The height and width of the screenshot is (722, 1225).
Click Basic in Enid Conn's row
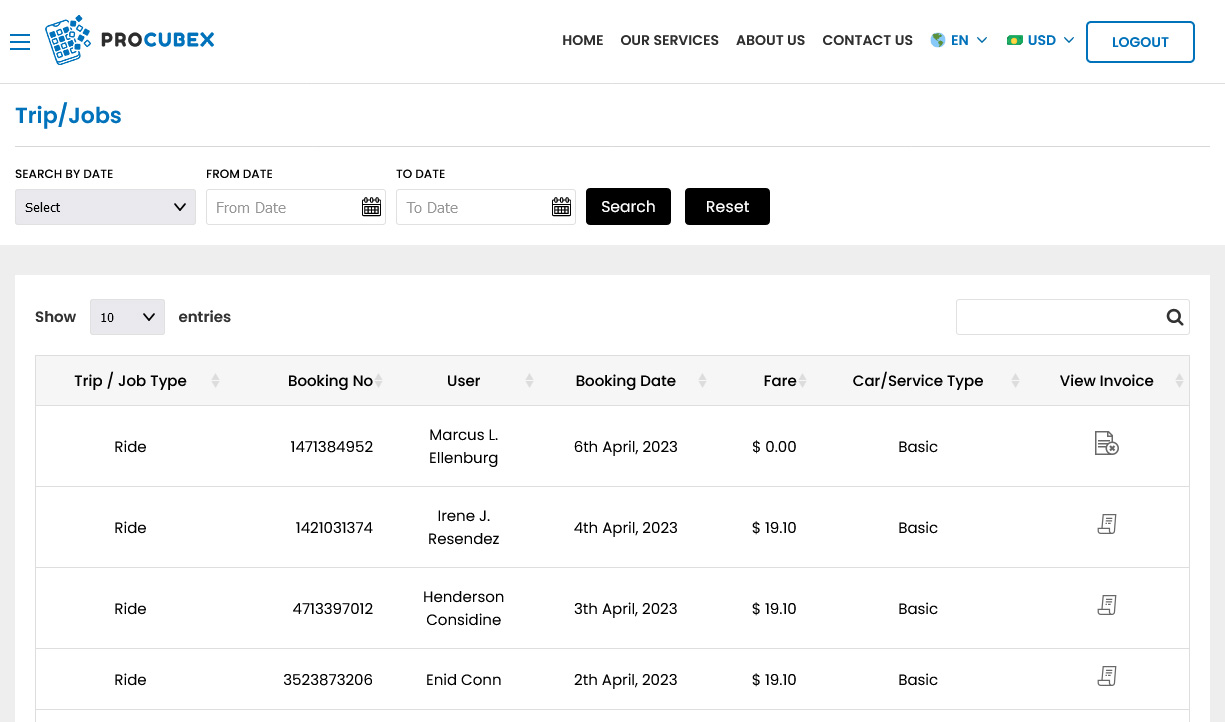918,680
